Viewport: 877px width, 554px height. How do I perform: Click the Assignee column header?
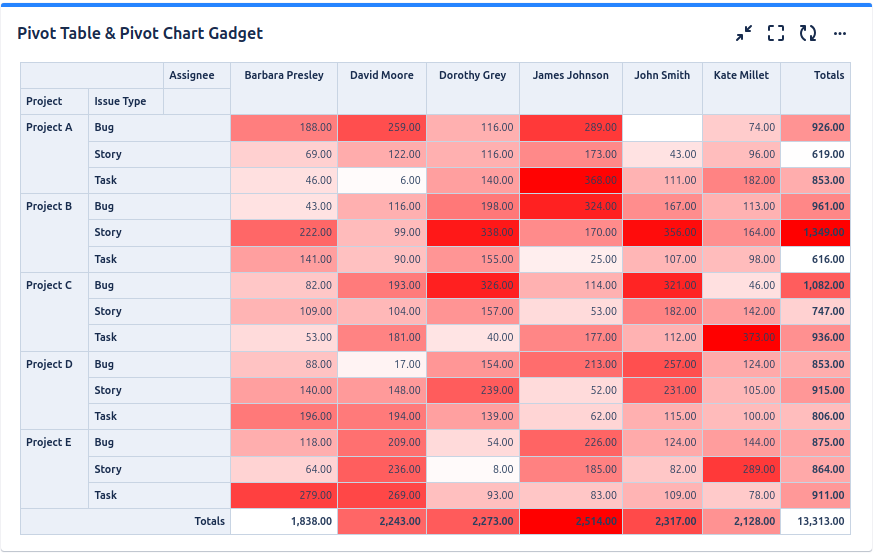(x=191, y=75)
